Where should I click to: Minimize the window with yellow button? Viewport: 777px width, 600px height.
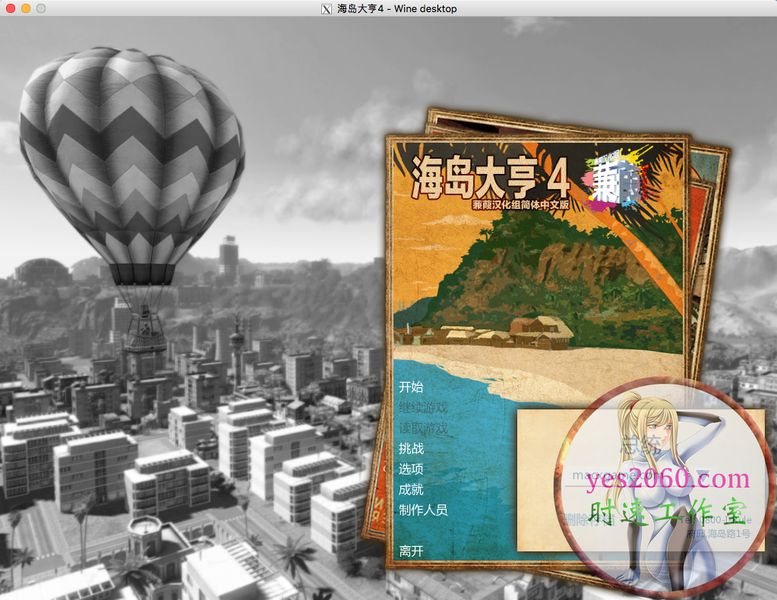(x=25, y=9)
